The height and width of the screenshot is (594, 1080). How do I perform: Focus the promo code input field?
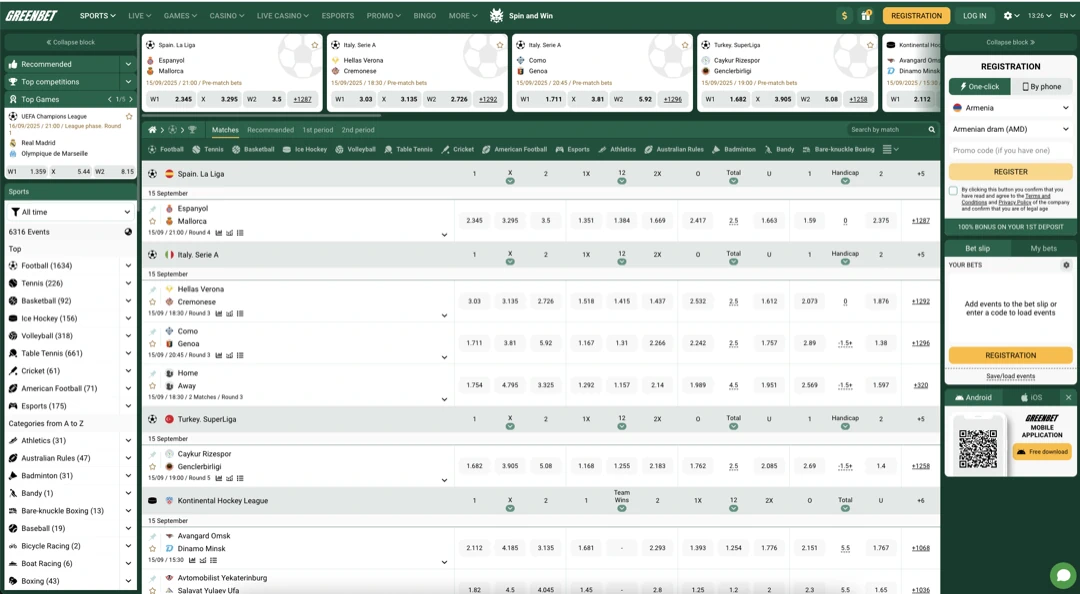tap(1010, 150)
